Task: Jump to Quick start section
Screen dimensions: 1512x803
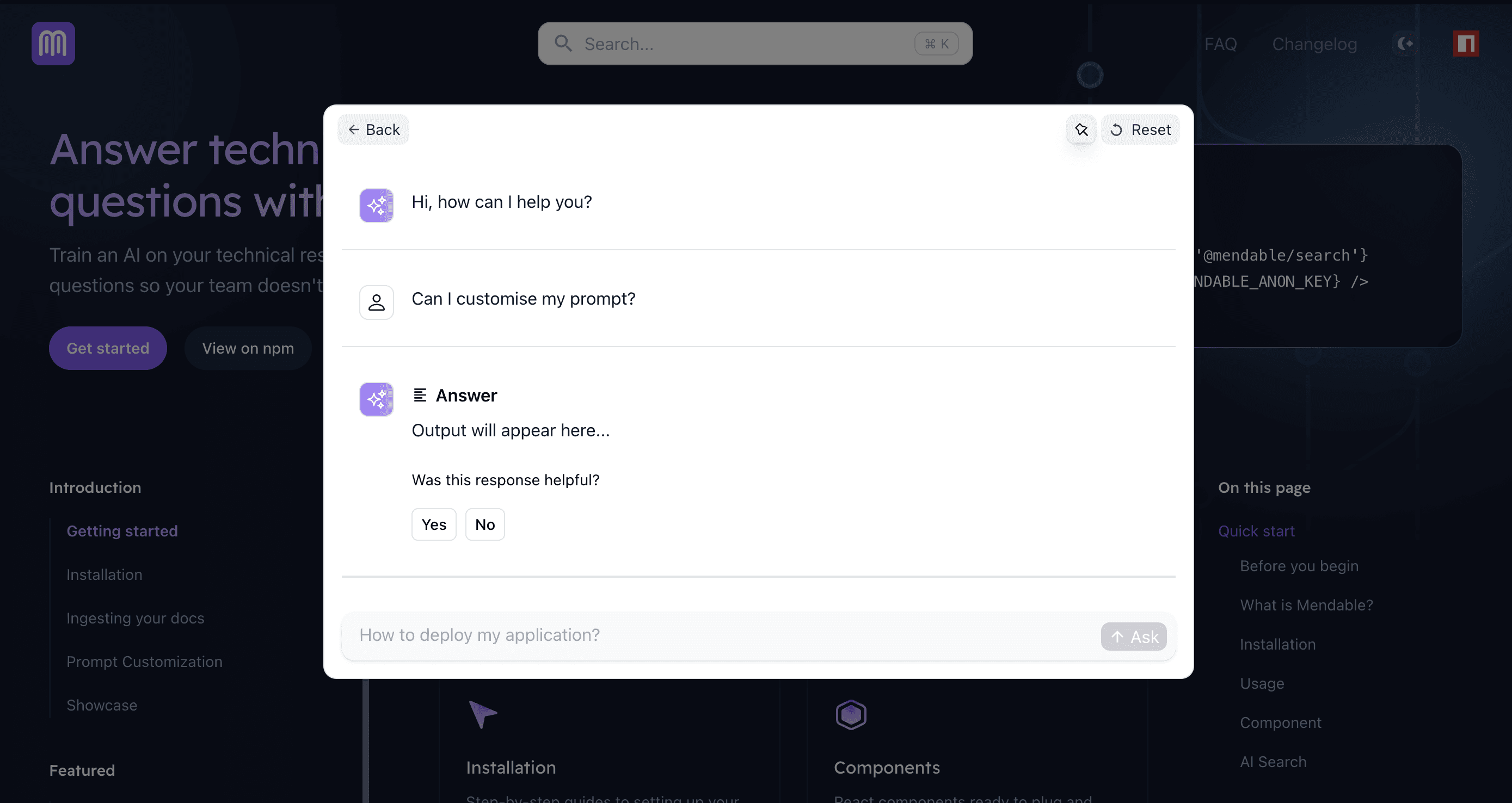Action: (x=1256, y=531)
